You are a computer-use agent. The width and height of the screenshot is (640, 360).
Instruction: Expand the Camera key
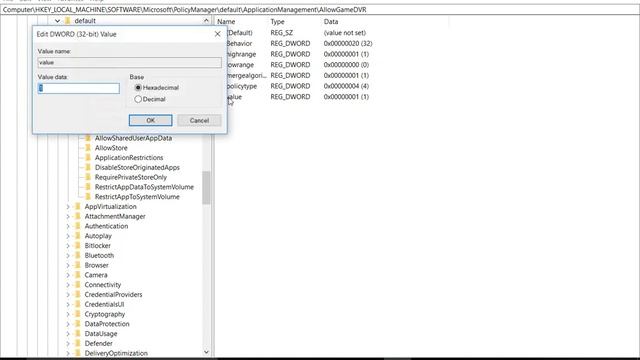pos(68,275)
